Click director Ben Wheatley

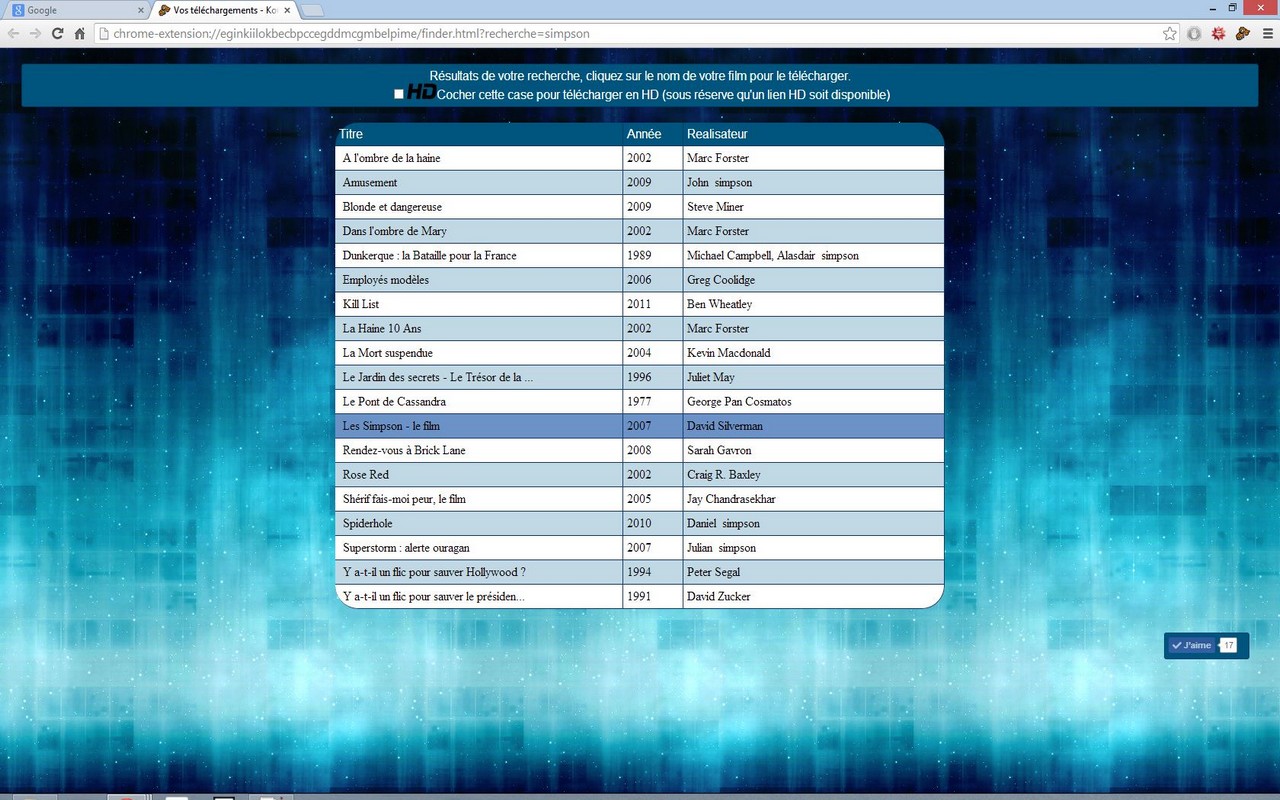click(720, 304)
